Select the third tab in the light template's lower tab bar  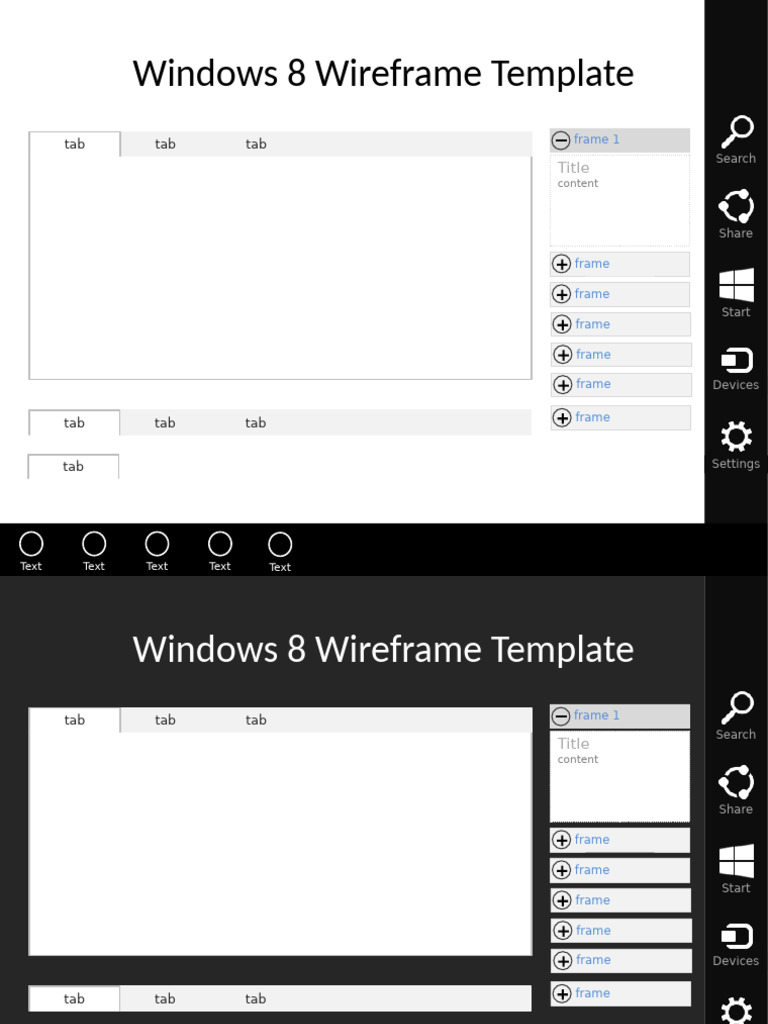(x=255, y=423)
